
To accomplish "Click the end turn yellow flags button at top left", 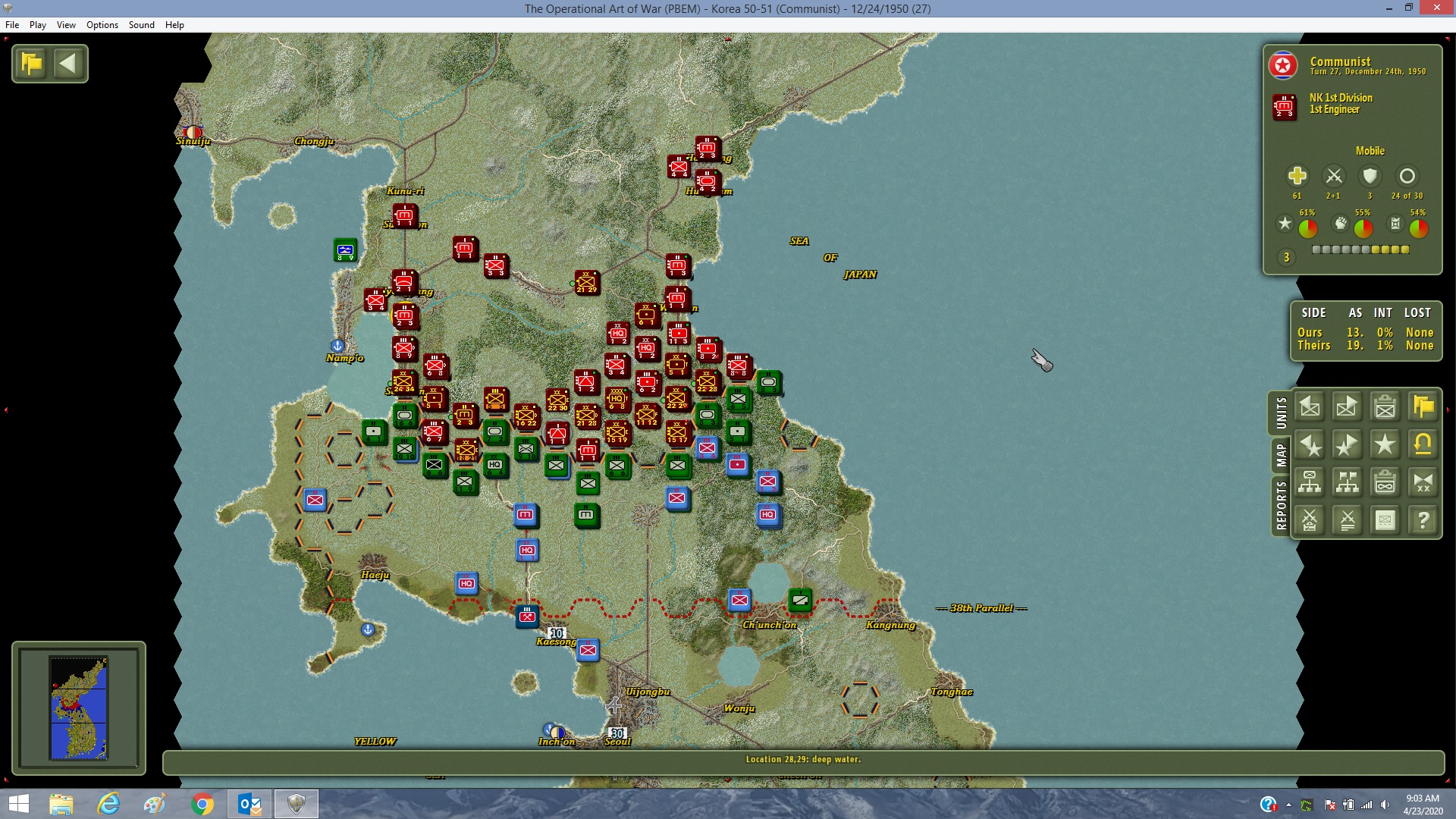I will tap(32, 63).
